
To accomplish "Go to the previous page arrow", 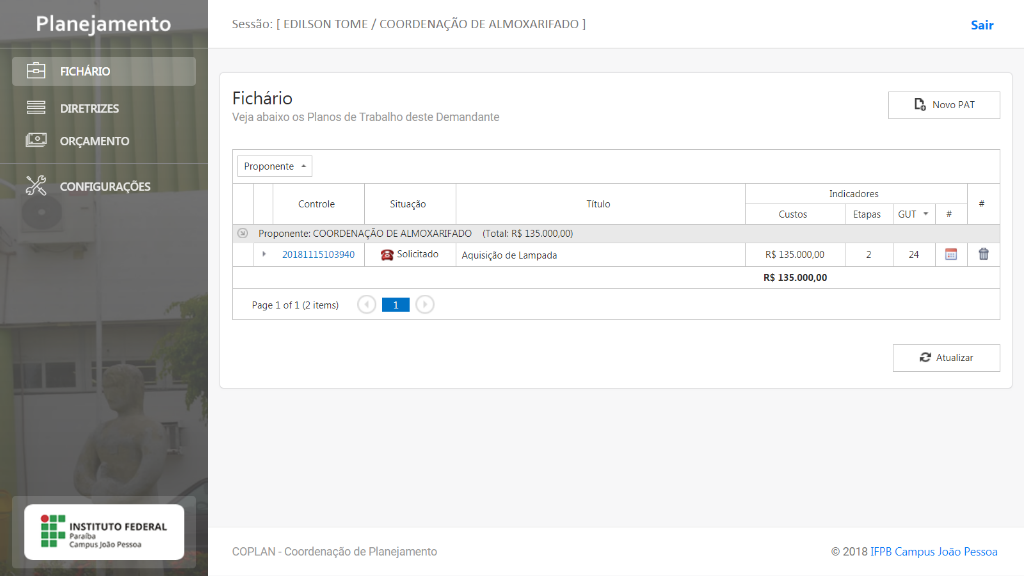I will click(367, 305).
